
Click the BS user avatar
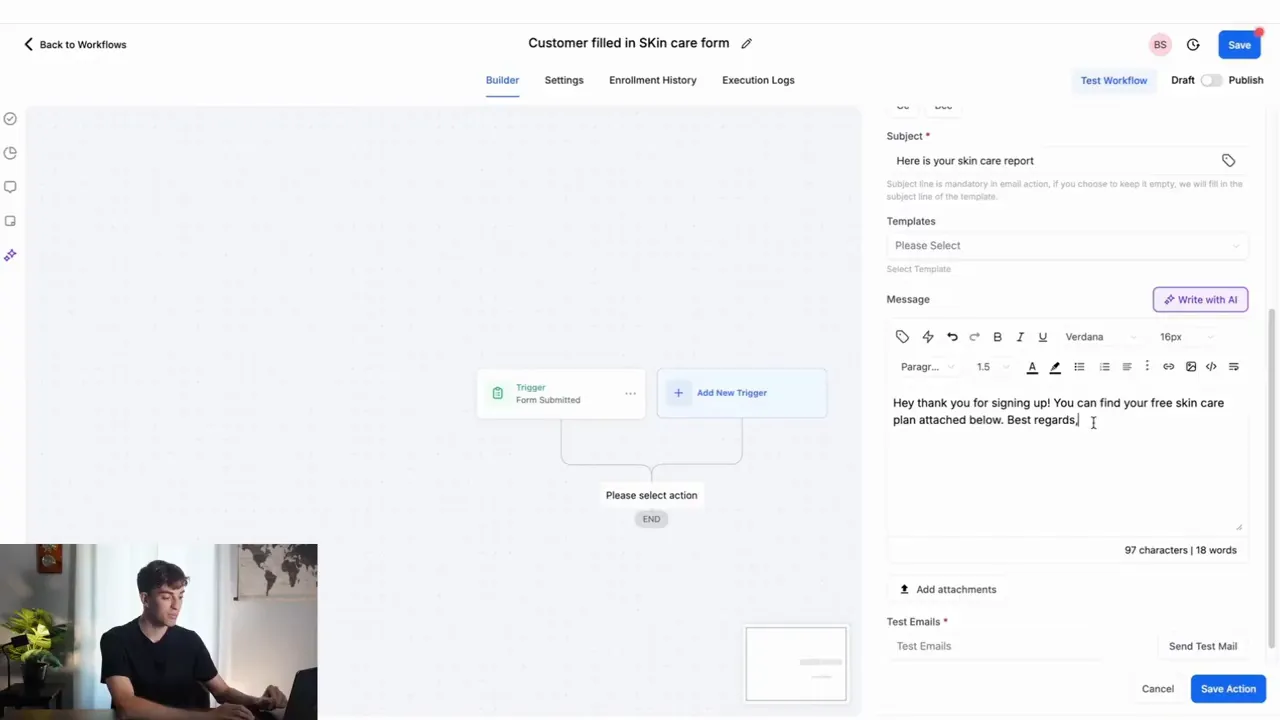(x=1160, y=45)
